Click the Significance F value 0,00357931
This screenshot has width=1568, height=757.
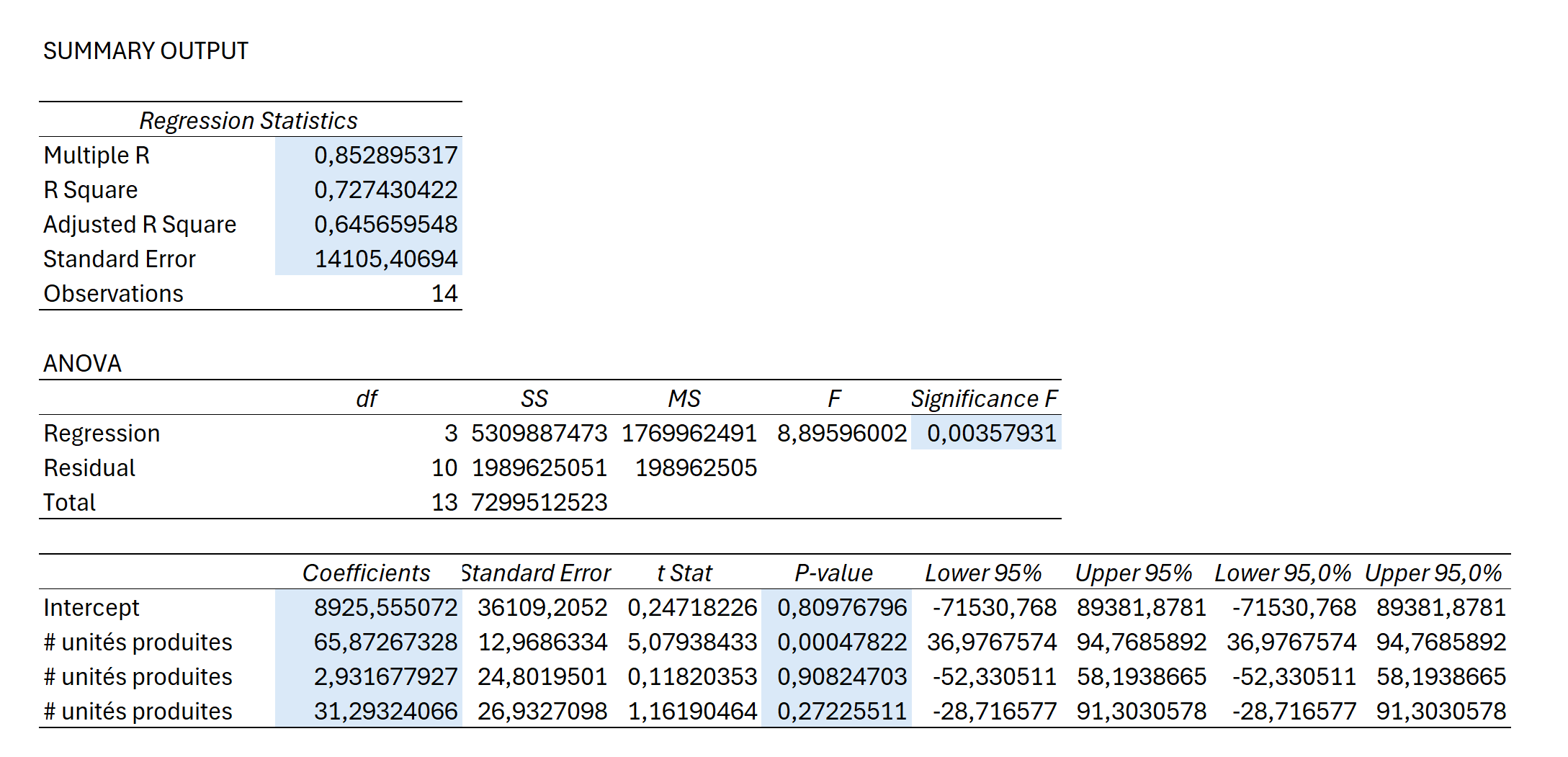[x=991, y=433]
